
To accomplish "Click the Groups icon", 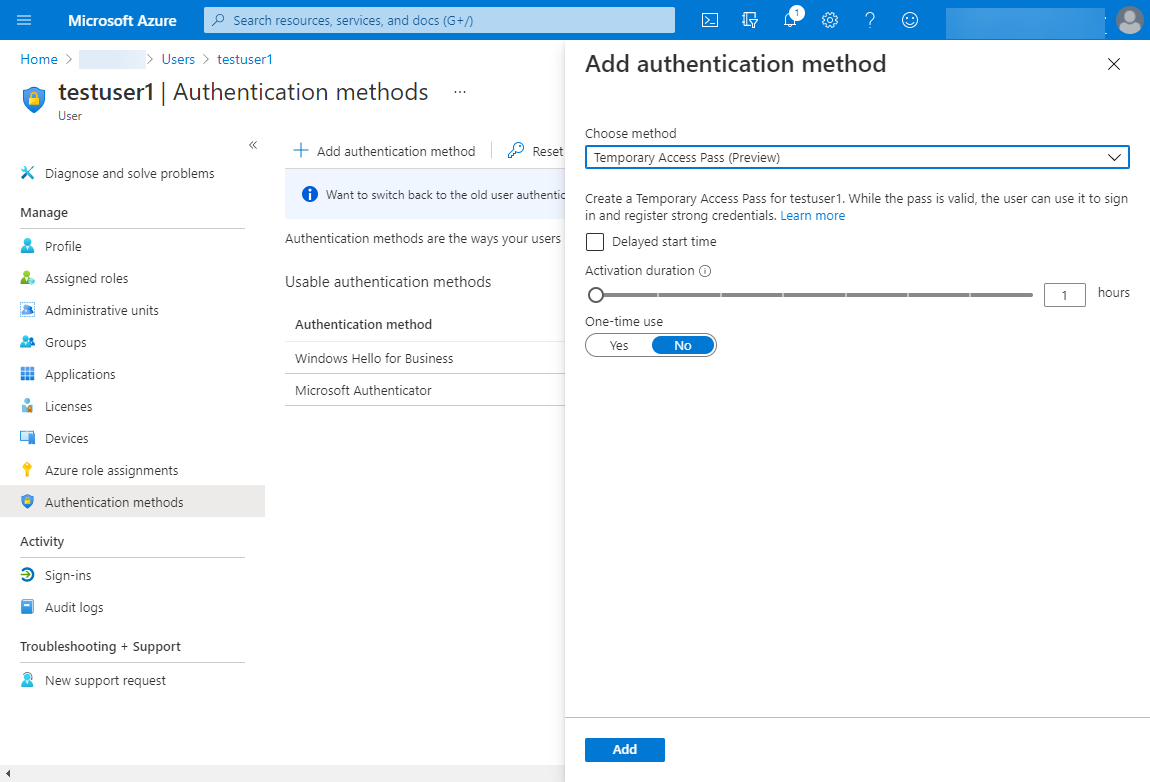I will pos(28,342).
